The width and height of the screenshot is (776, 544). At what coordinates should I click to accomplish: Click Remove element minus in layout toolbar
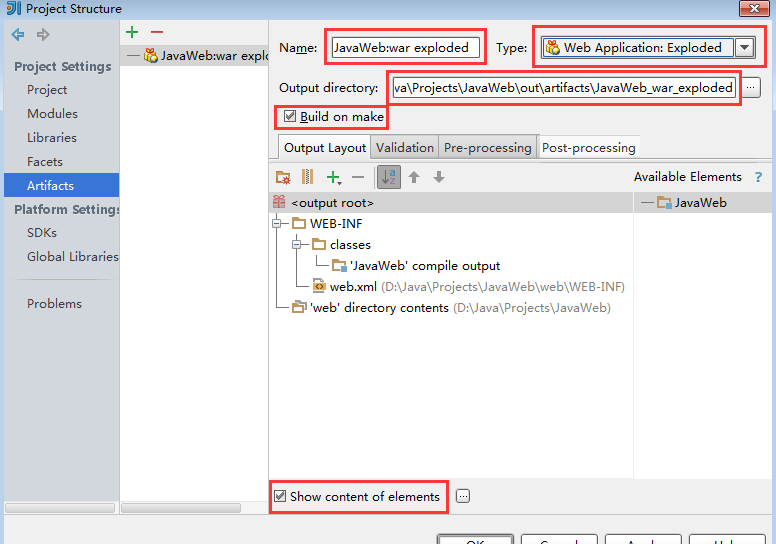(x=358, y=177)
